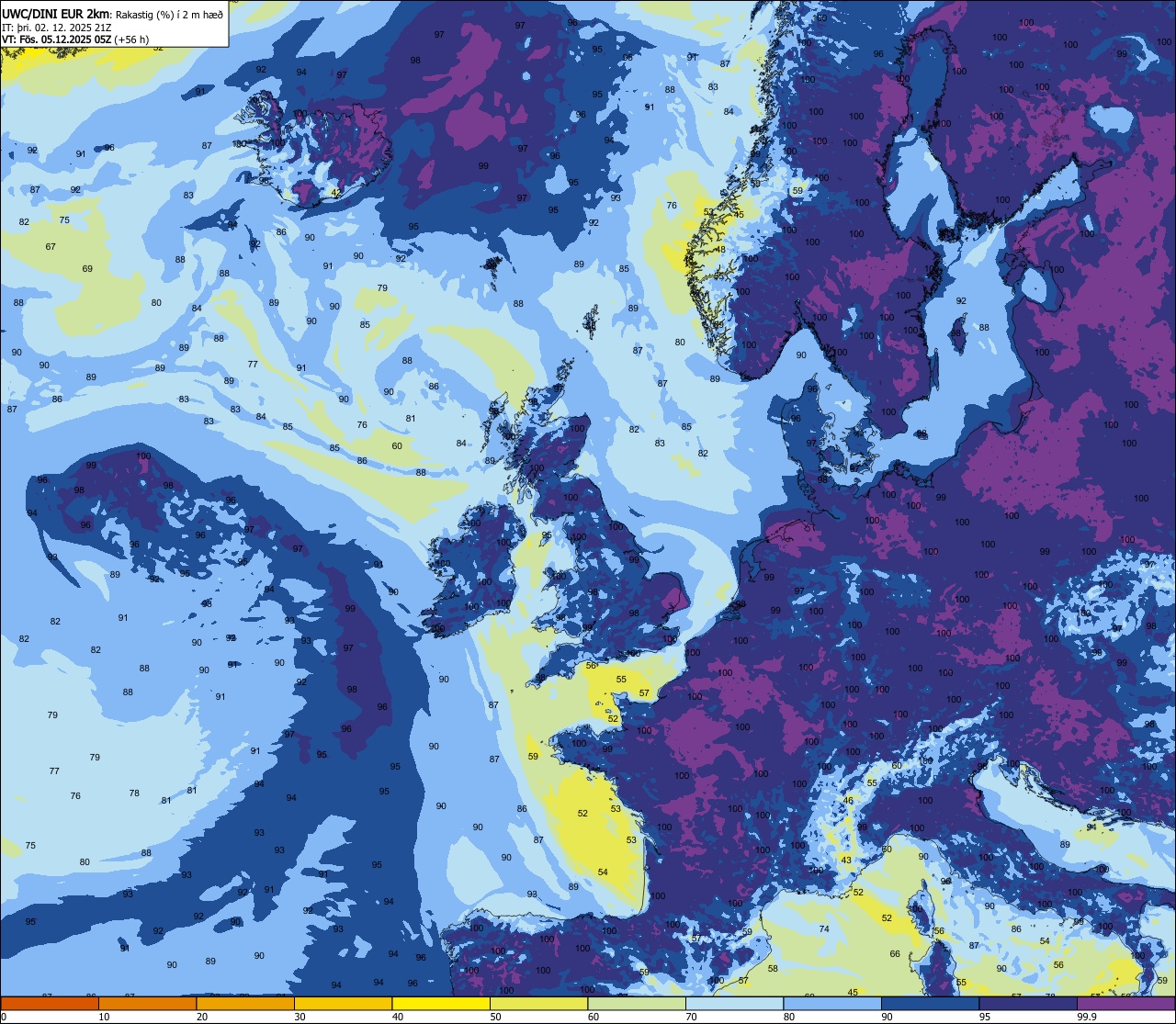The width and height of the screenshot is (1176, 1024).
Task: Select the 20–30 amber legend swatch
Action: [x=245, y=1003]
